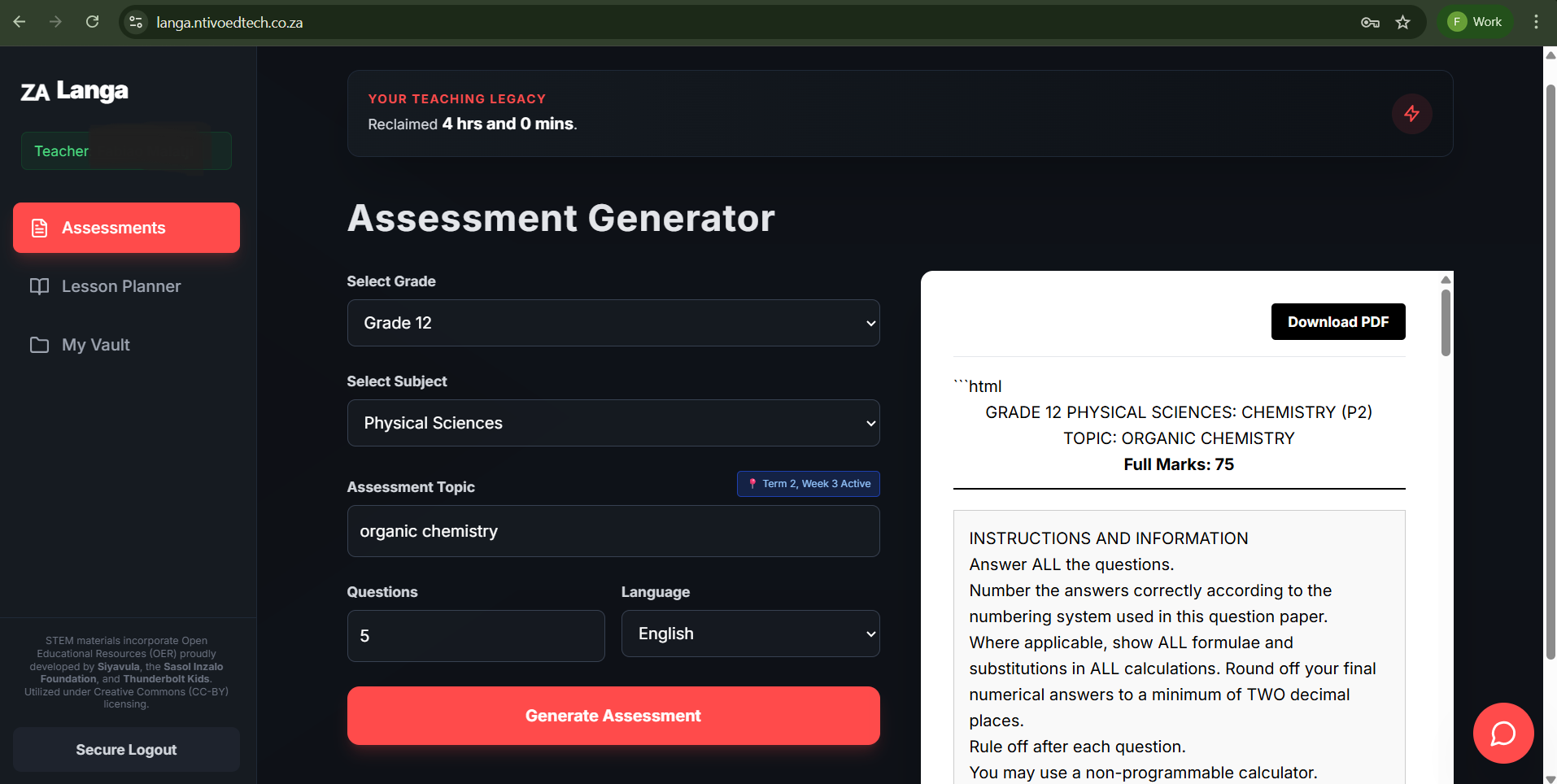Click the Teacher profile badge
The height and width of the screenshot is (784, 1557).
pos(126,151)
